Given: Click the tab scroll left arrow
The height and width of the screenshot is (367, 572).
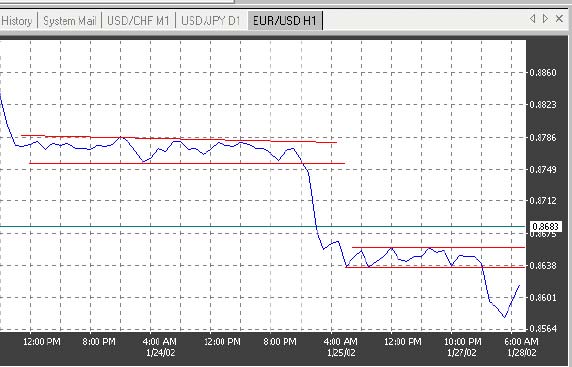Looking at the screenshot, I should click(532, 19).
